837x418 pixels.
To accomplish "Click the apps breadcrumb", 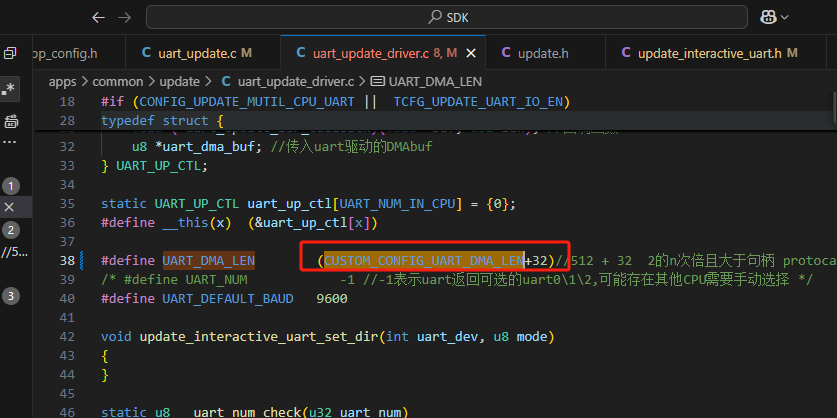I will [62, 82].
